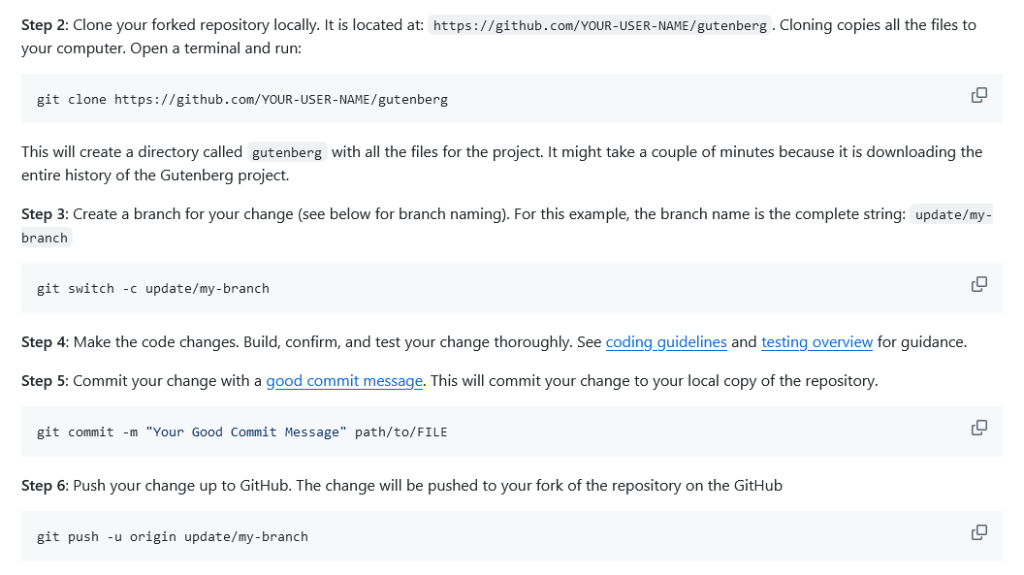The height and width of the screenshot is (575, 1024).
Task: Open the coding guidelines link
Action: click(x=666, y=342)
